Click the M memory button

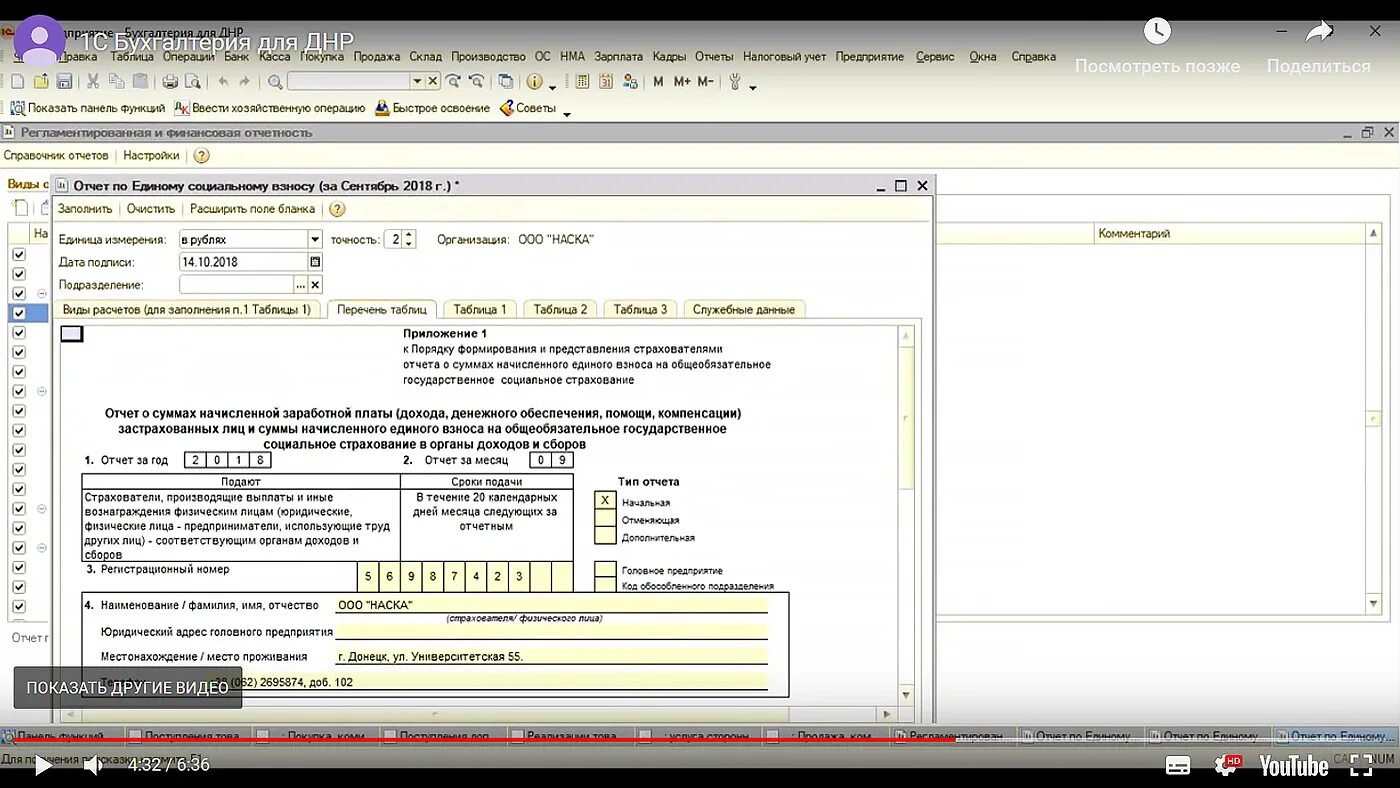pyautogui.click(x=658, y=81)
